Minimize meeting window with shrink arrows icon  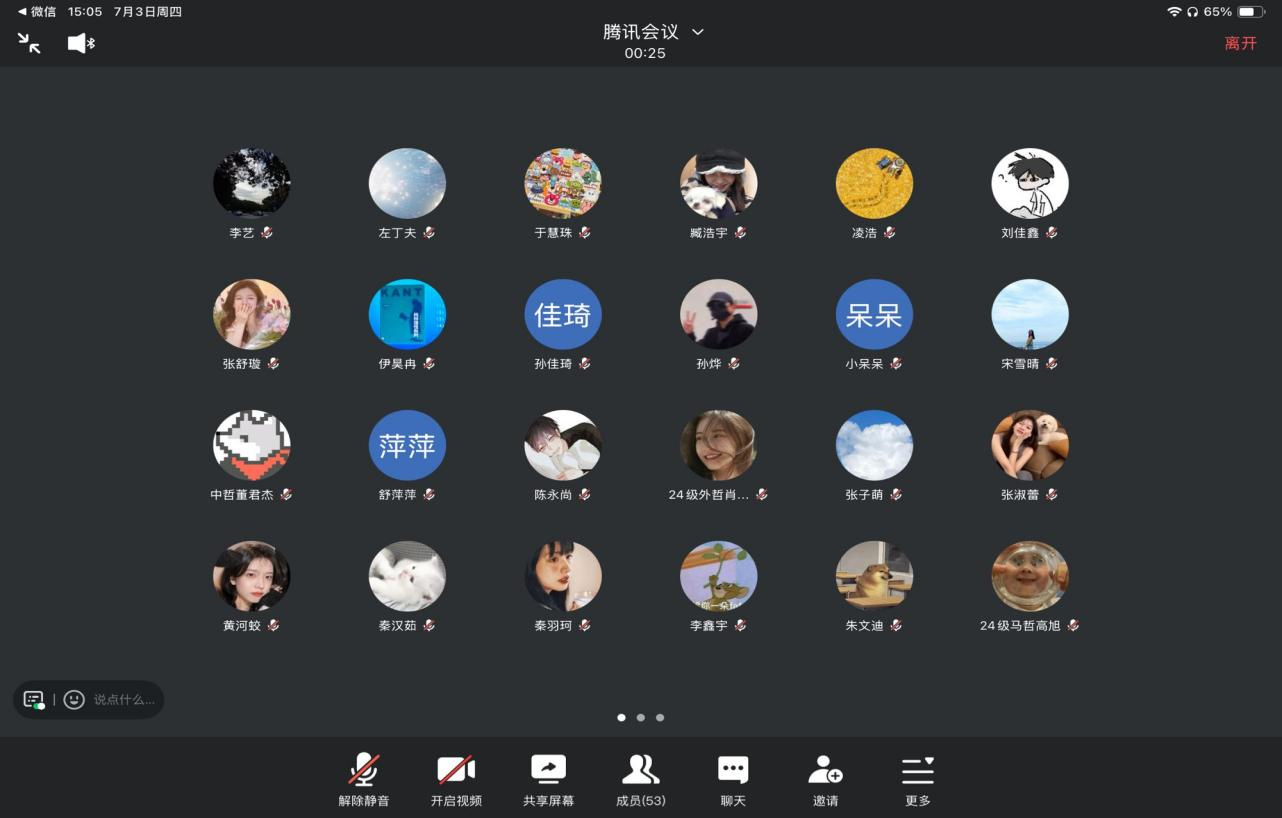point(29,43)
